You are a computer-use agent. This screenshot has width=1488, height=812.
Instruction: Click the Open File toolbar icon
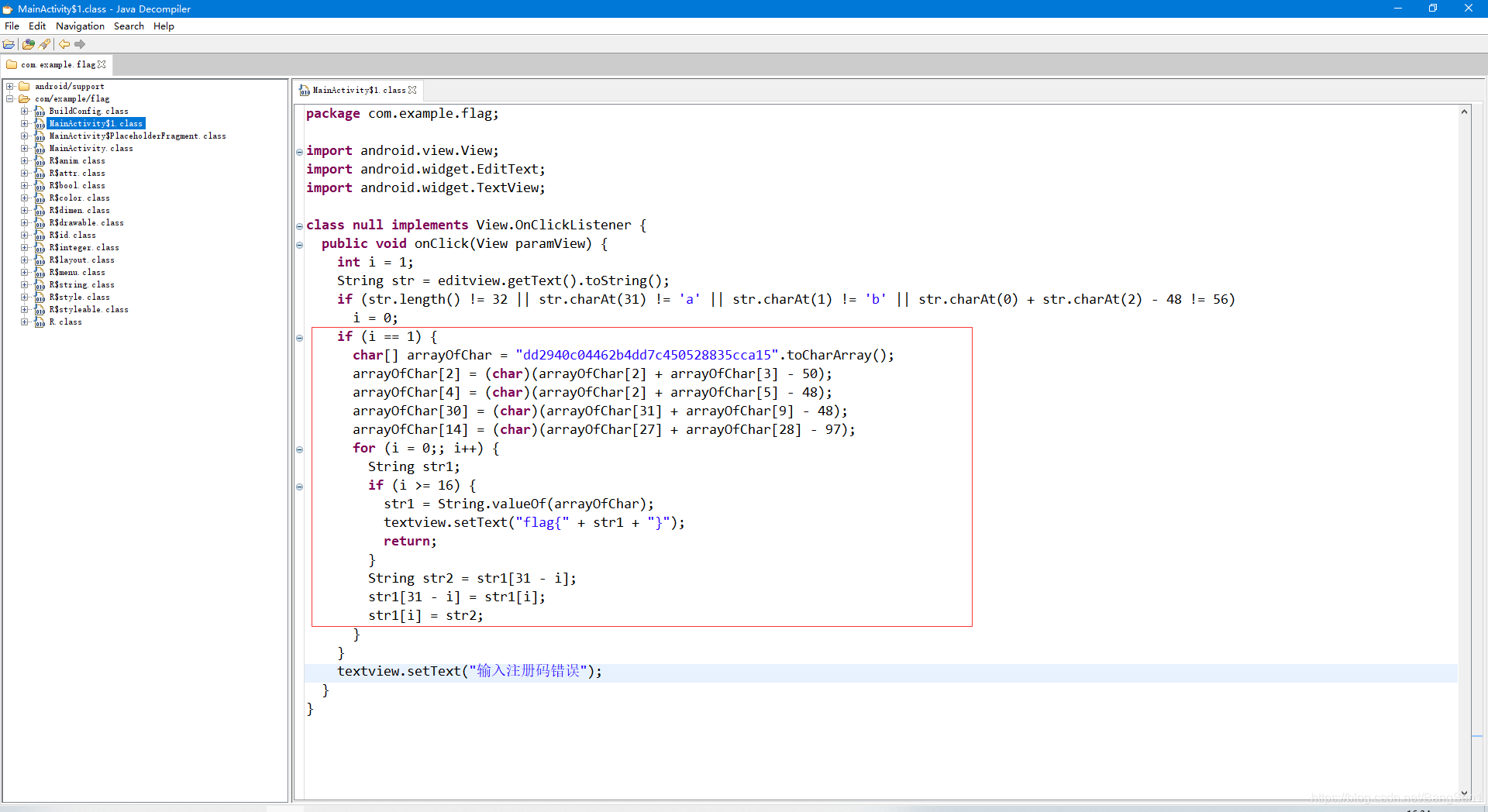[9, 44]
